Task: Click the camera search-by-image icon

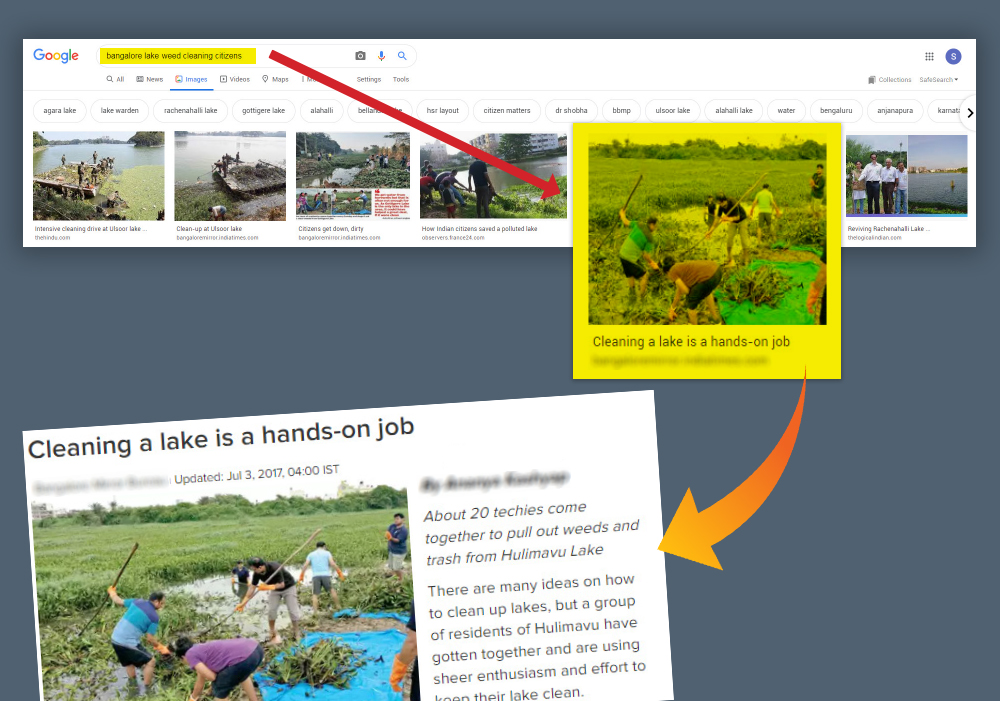Action: click(x=360, y=56)
